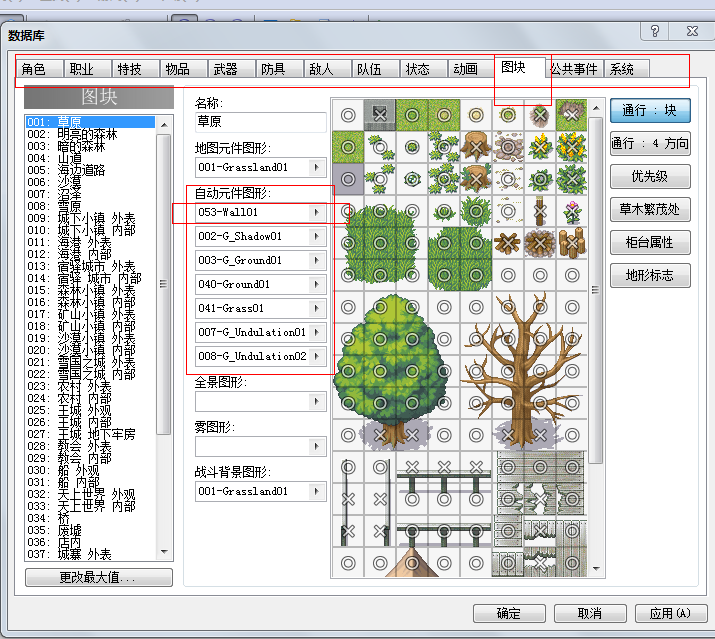Switch to the 职业 tab
The image size is (715, 639).
pos(88,69)
